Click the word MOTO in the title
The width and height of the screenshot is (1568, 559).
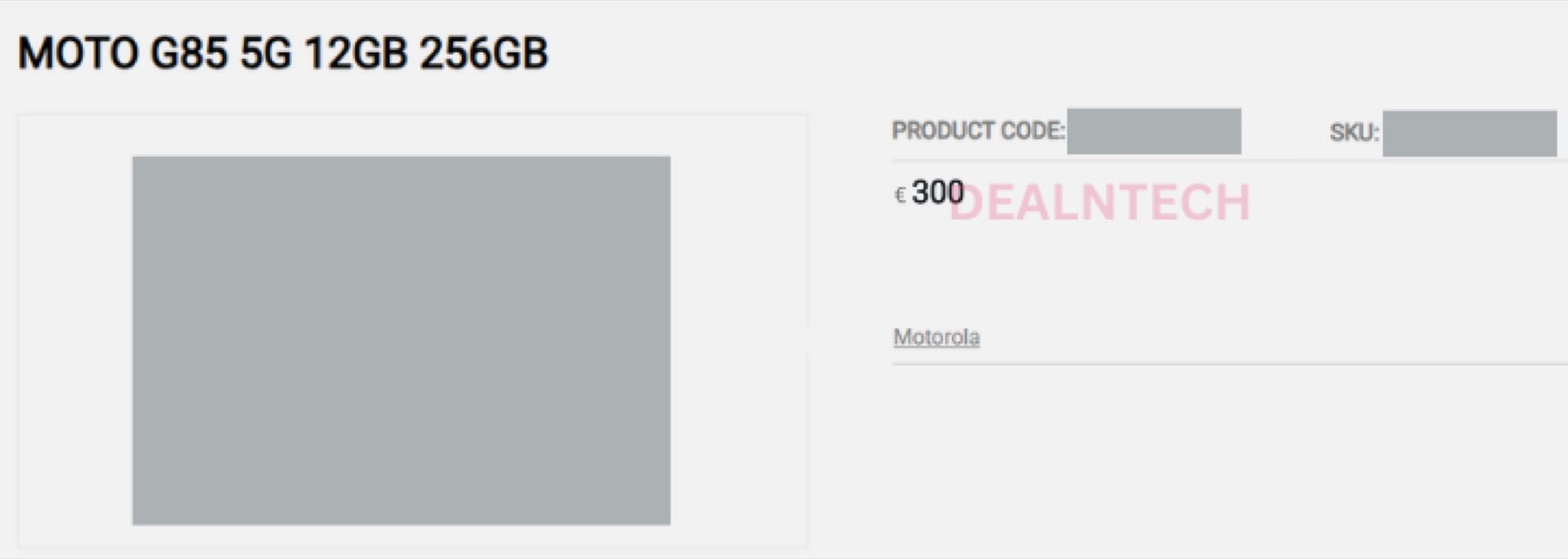78,54
